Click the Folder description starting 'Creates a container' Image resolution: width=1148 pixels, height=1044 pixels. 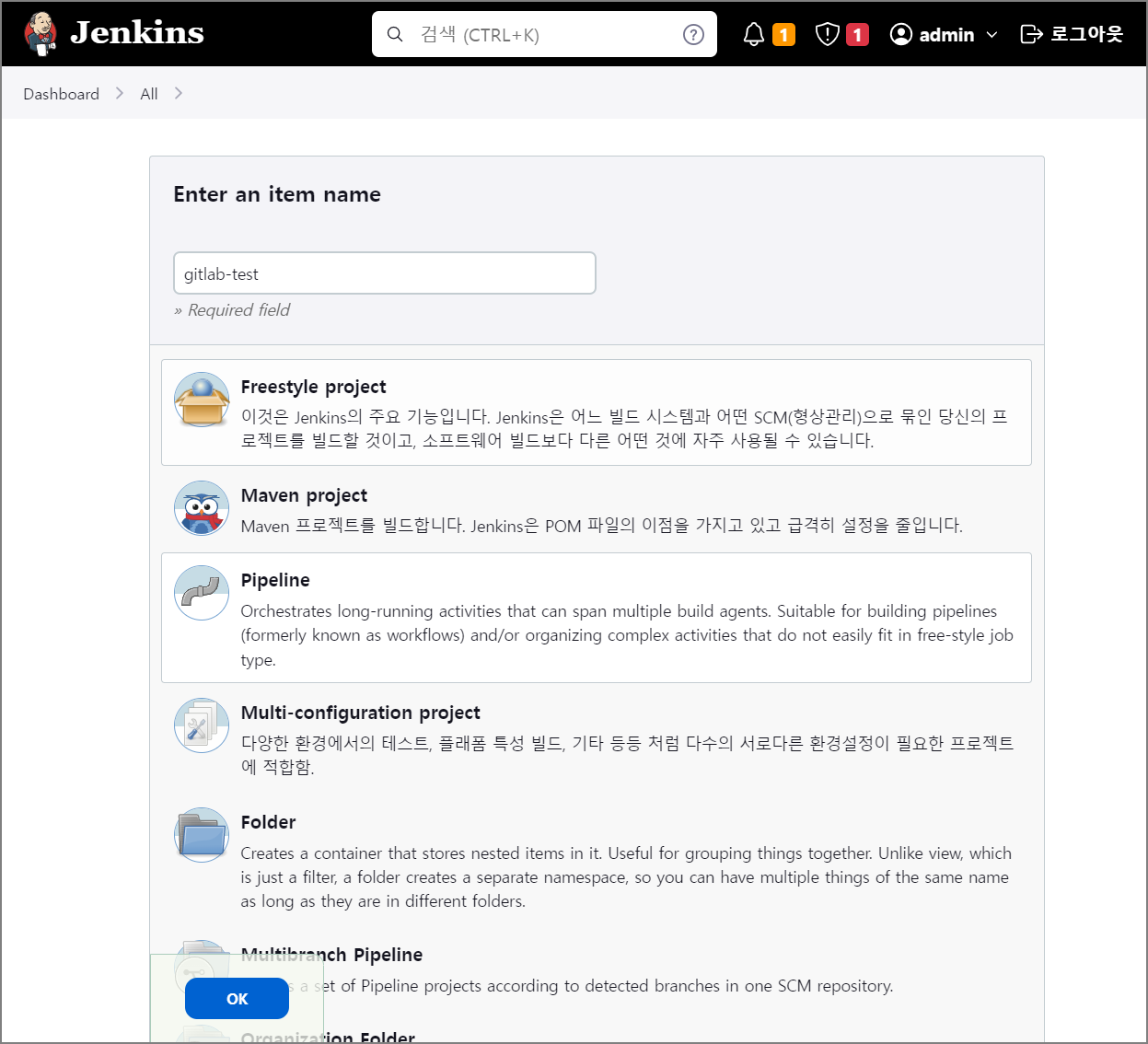(626, 877)
